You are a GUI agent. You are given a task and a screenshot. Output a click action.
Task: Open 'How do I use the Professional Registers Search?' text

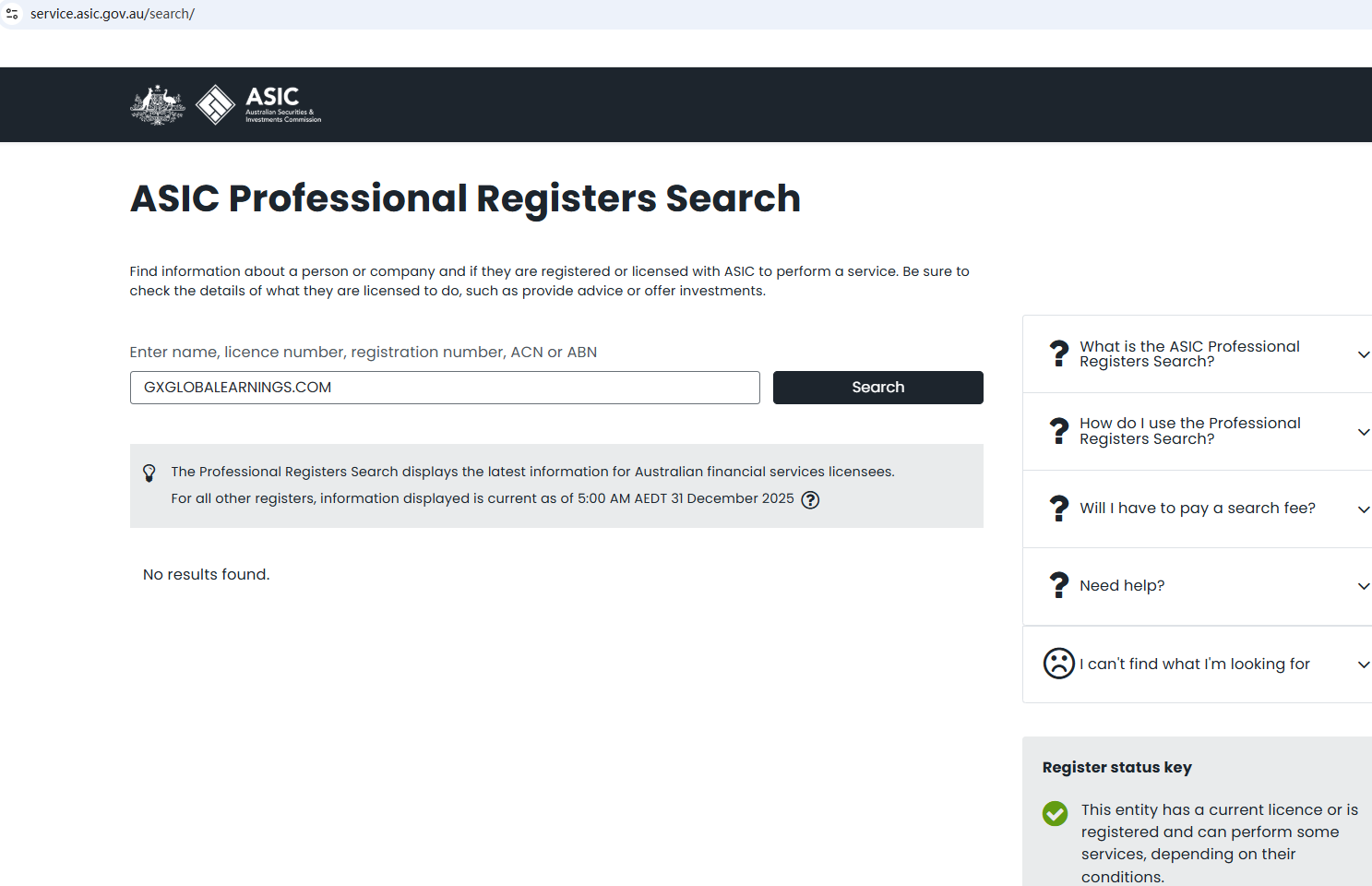pos(1190,431)
